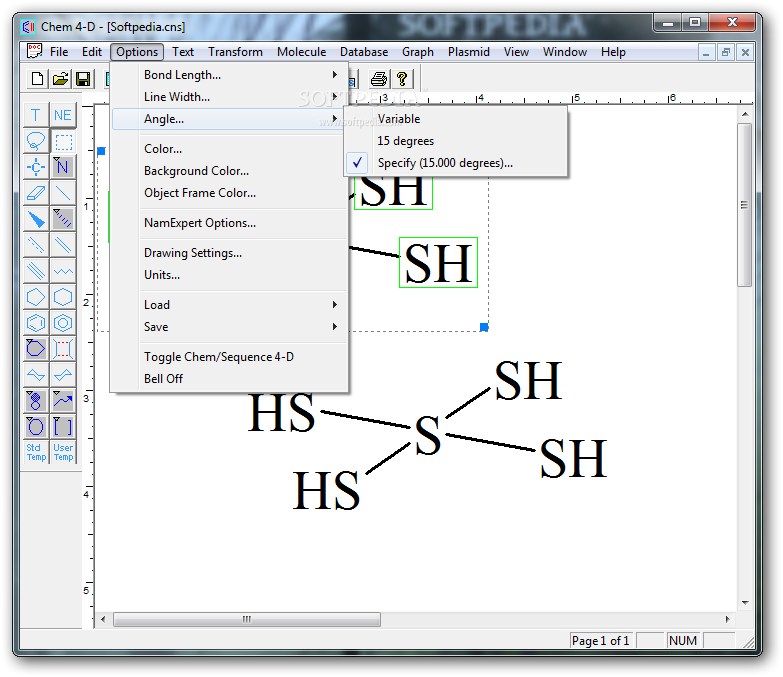Open the Molecule menu
The height and width of the screenshot is (677, 783).
(302, 52)
